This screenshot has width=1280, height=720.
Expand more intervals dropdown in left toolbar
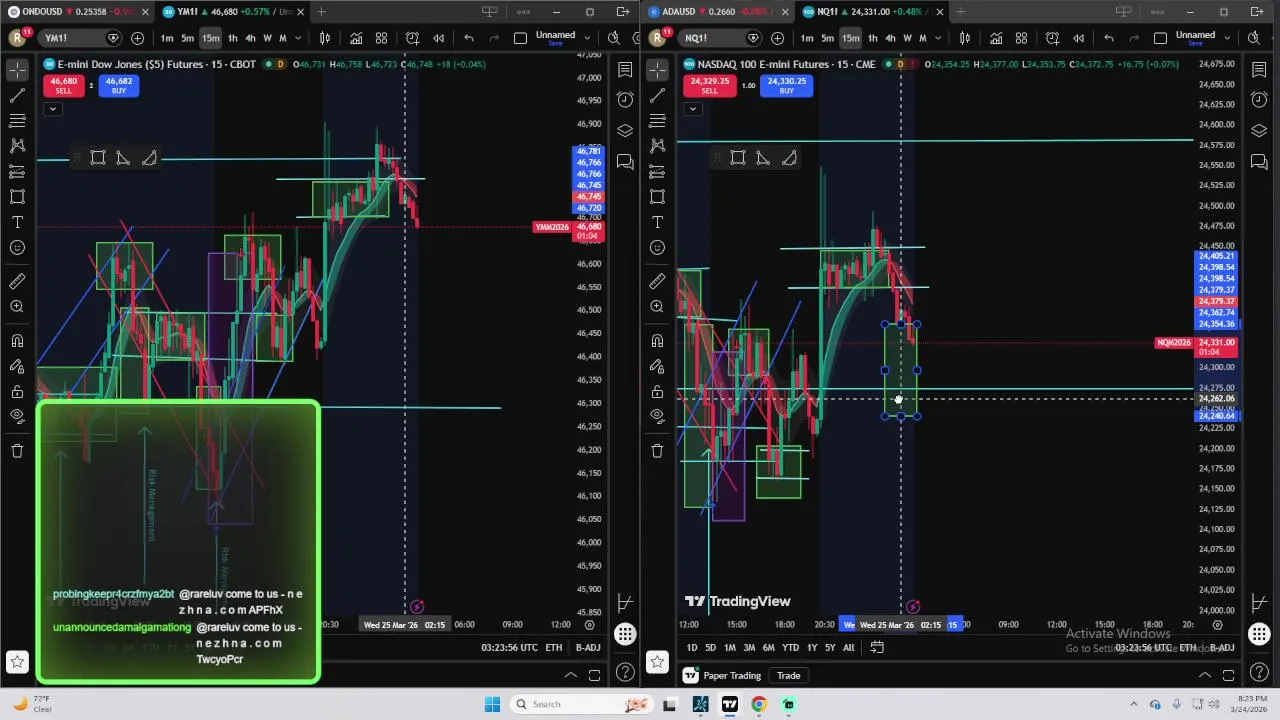298,38
